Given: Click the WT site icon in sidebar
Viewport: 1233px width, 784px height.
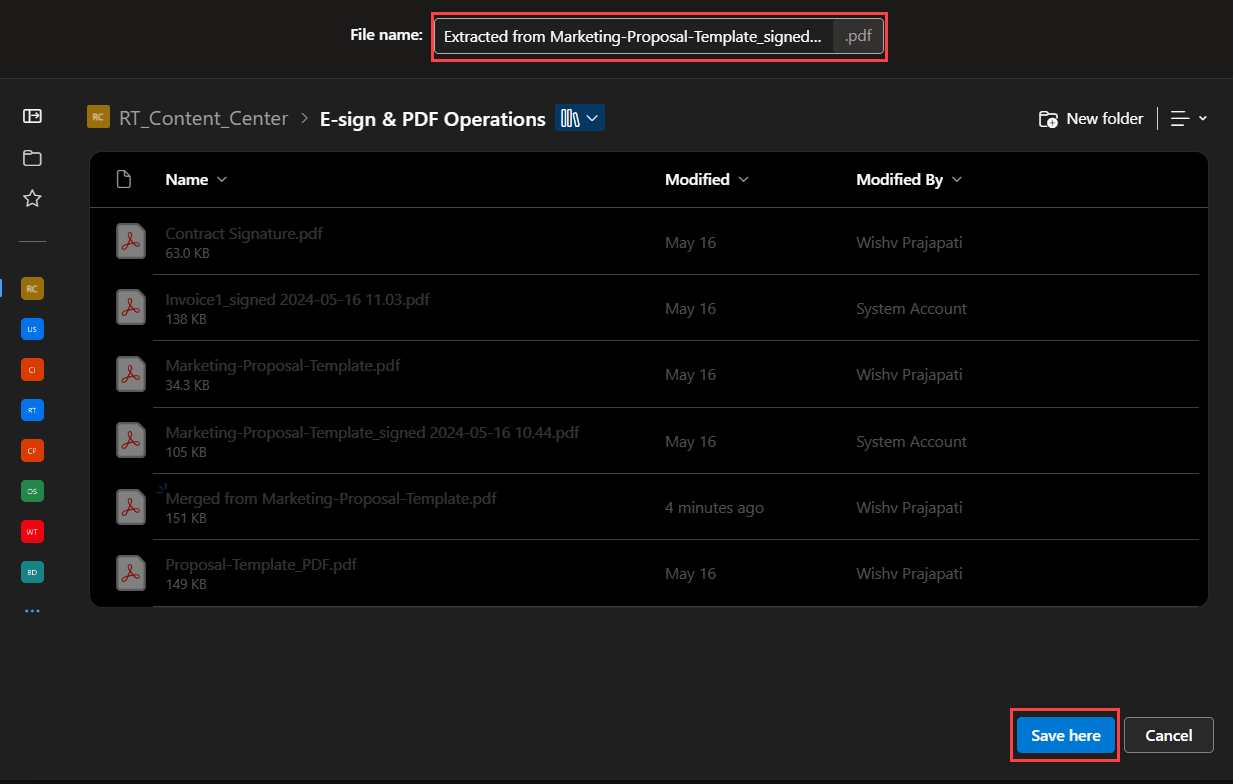Looking at the screenshot, I should (32, 531).
